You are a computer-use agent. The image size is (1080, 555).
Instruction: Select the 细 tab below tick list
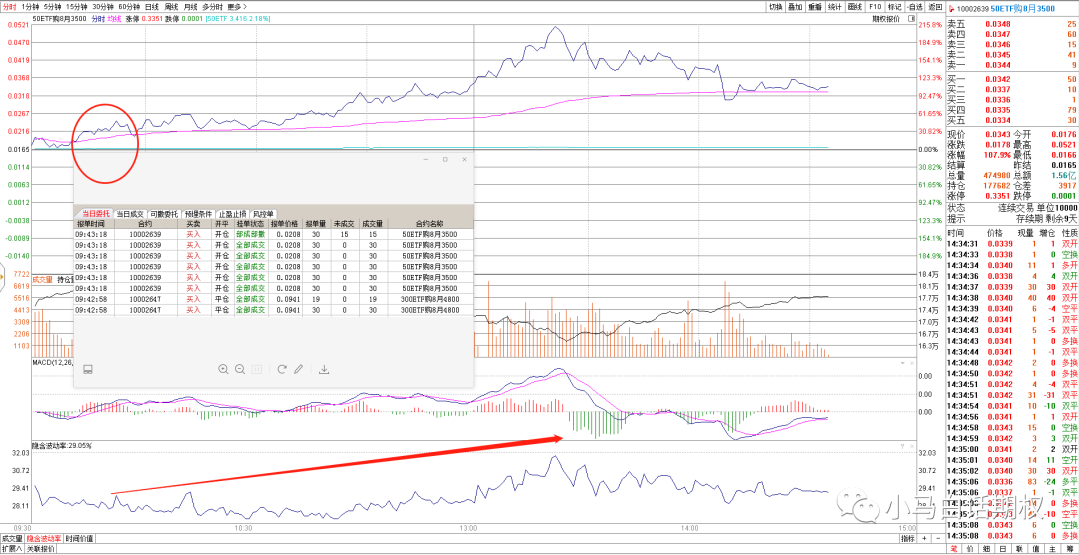(987, 549)
